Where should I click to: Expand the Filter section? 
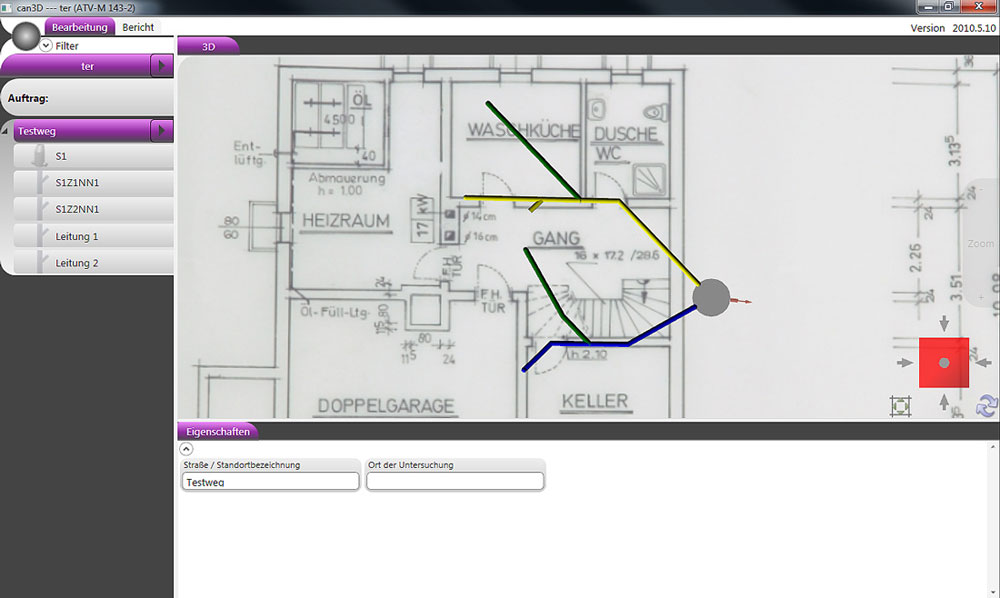point(46,46)
